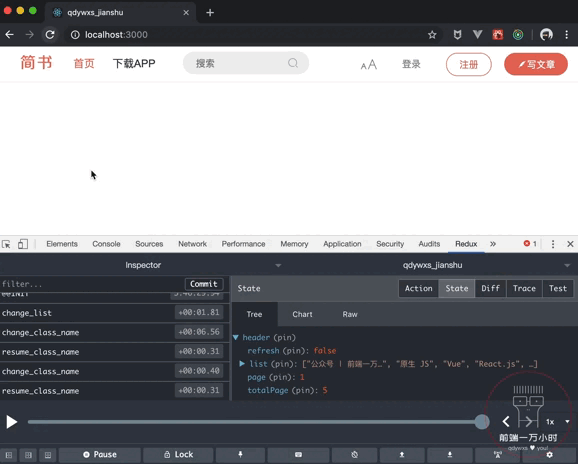This screenshot has width=578, height=464.
Task: Click the search magnifier icon
Action: pyautogui.click(x=293, y=63)
